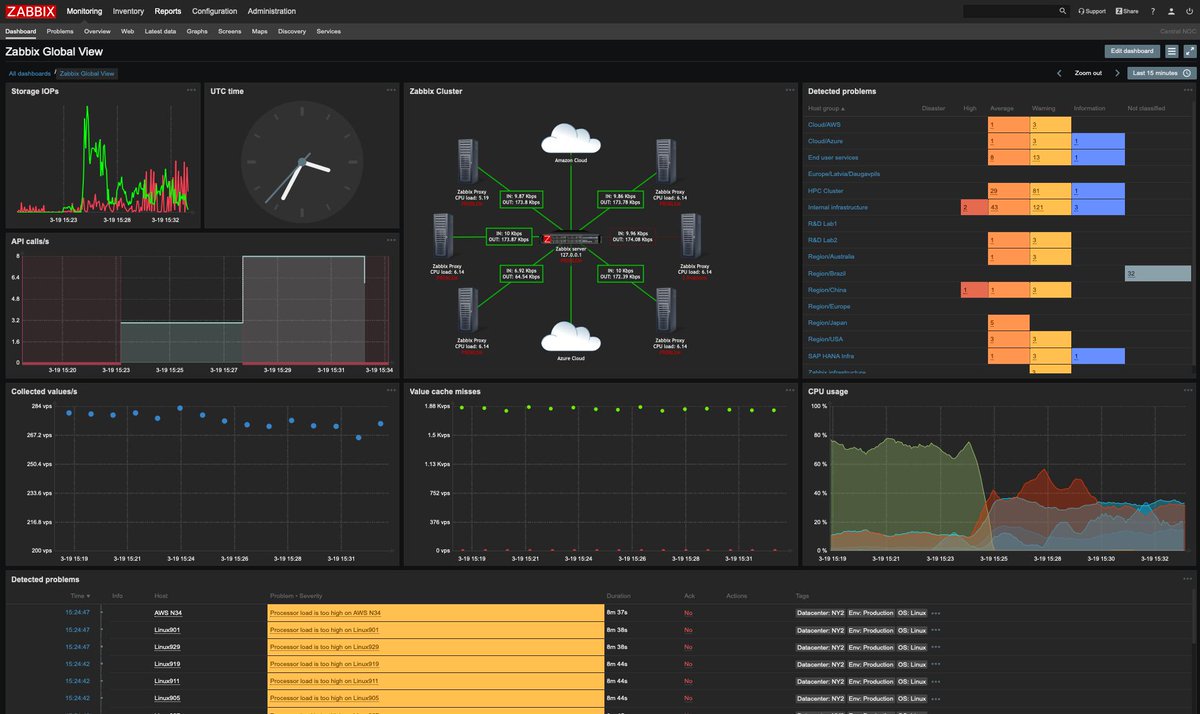Go to the Maps submenu tab
The width and height of the screenshot is (1200, 714).
tap(259, 31)
